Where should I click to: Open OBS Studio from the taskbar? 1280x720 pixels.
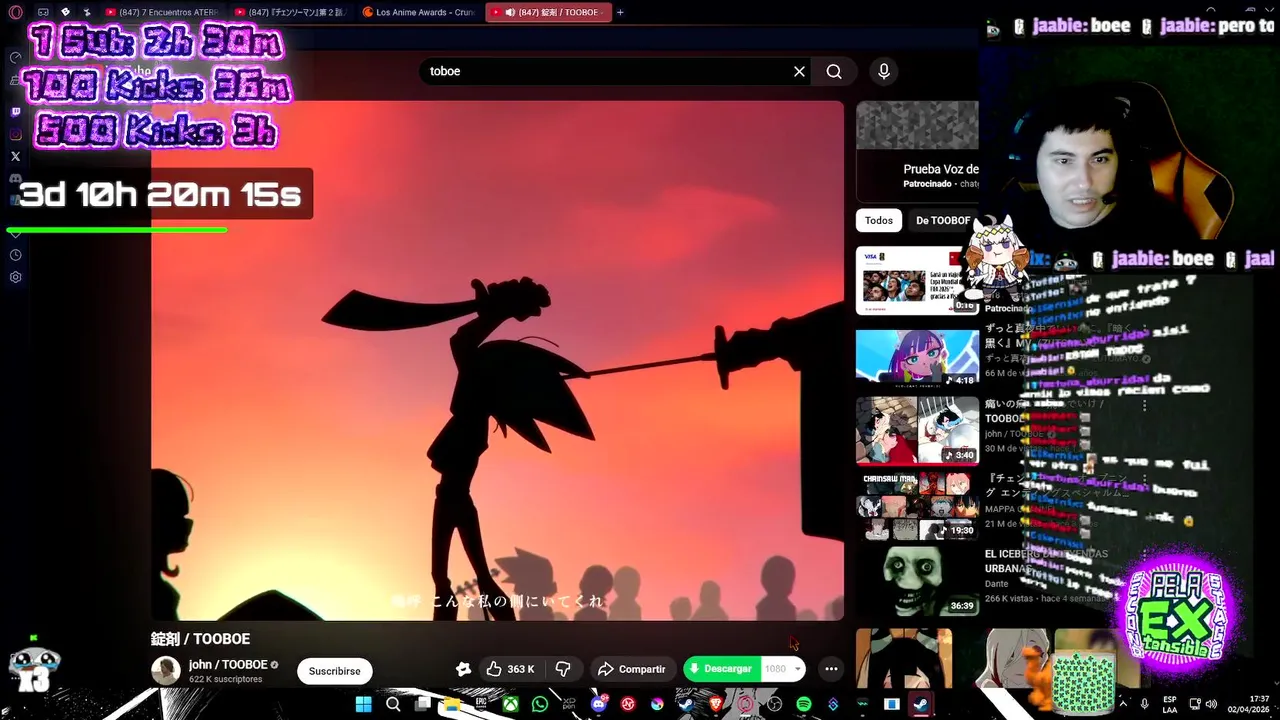(774, 705)
